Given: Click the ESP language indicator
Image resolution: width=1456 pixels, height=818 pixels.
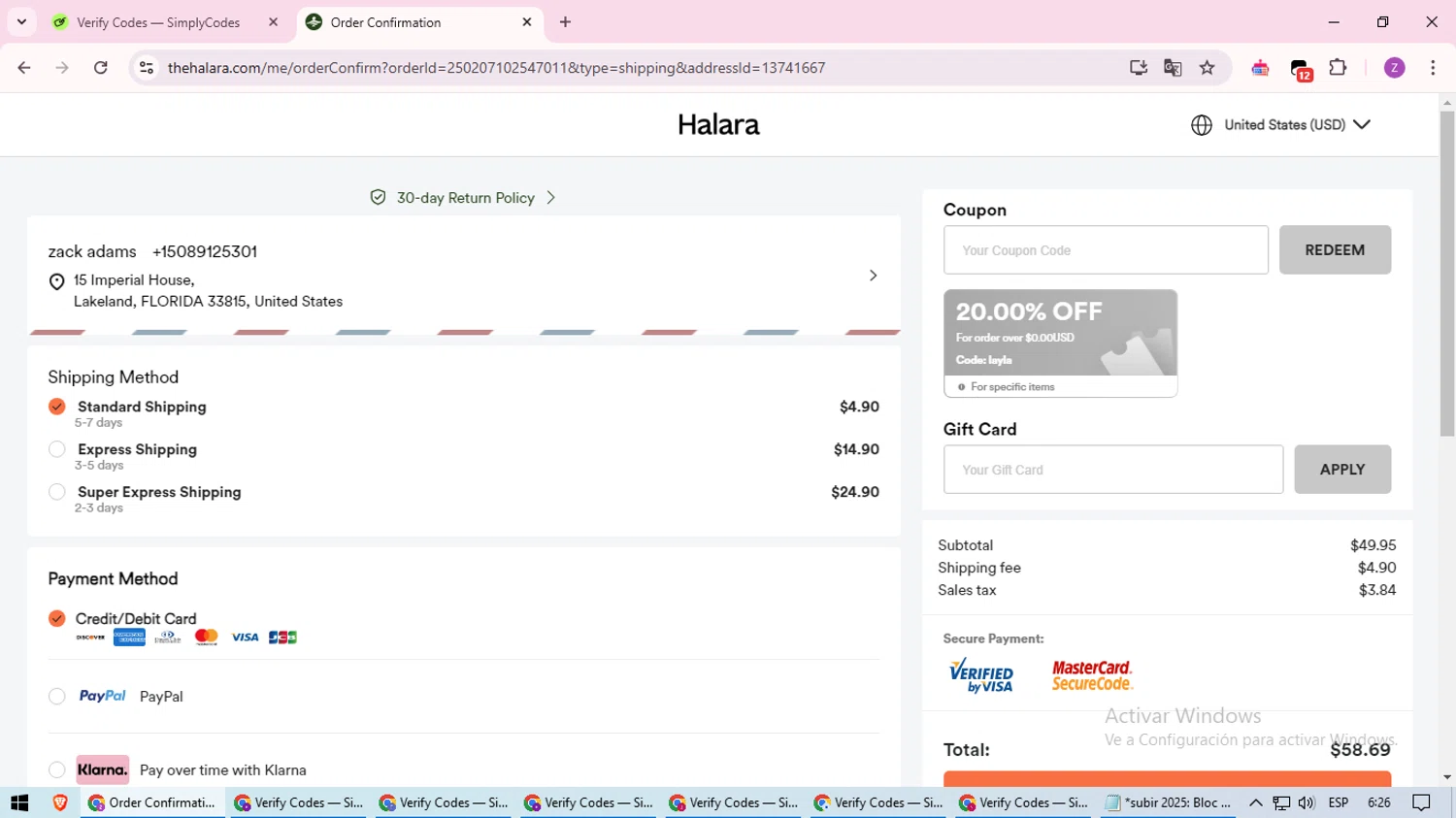Looking at the screenshot, I should 1339,802.
